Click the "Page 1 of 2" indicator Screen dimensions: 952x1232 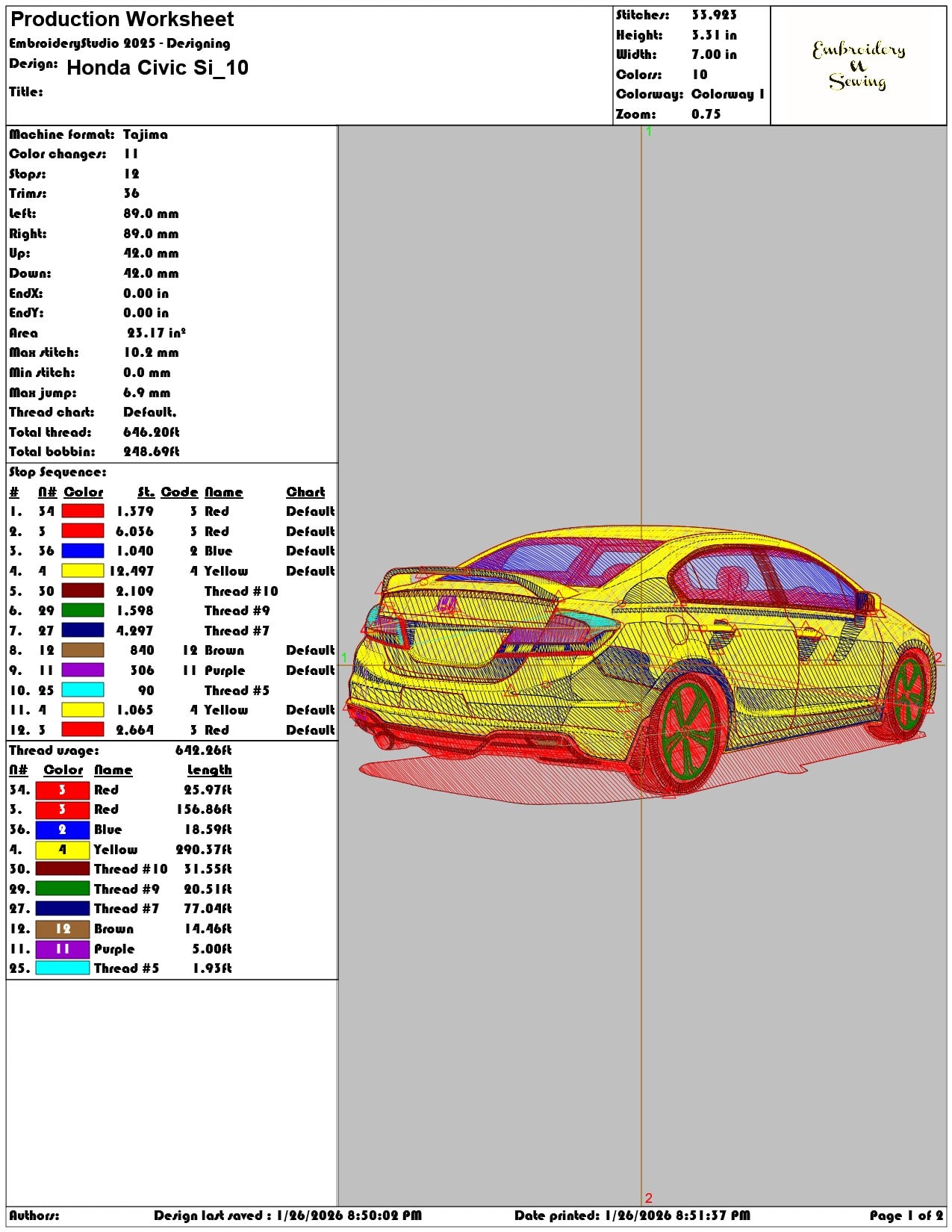coord(906,1216)
